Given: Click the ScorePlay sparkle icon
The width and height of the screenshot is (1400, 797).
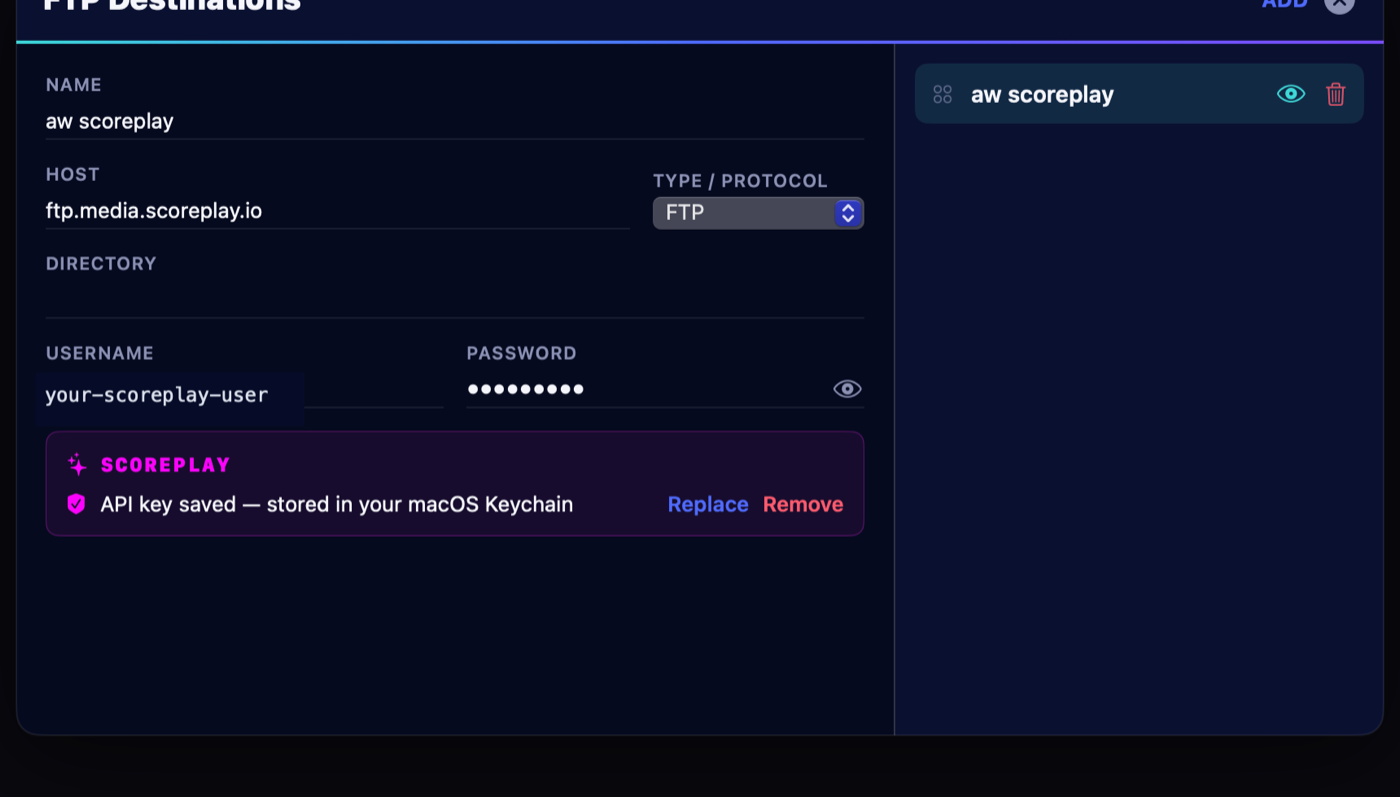Looking at the screenshot, I should point(77,465).
